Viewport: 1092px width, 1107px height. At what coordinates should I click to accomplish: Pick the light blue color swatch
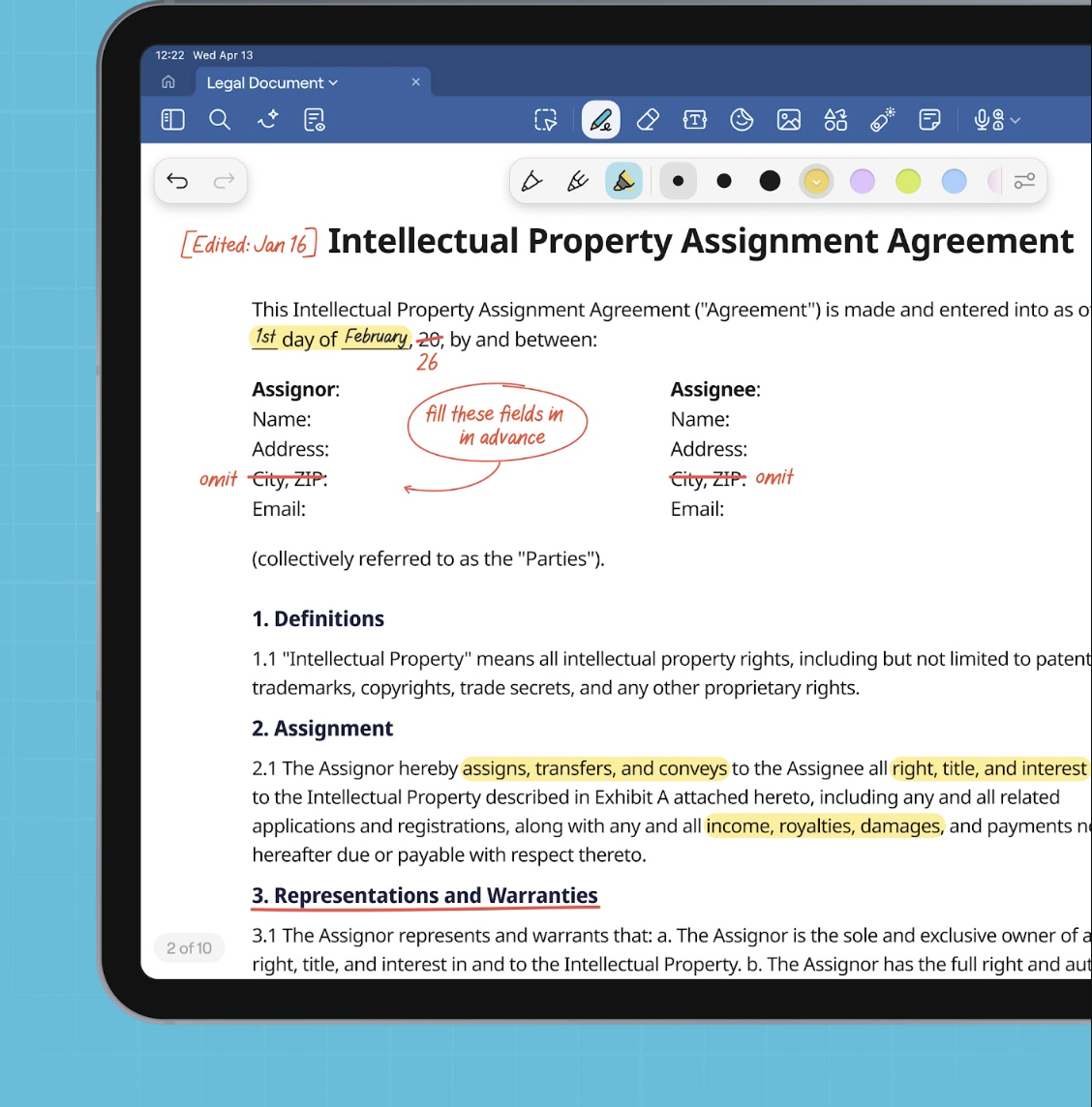click(x=954, y=182)
